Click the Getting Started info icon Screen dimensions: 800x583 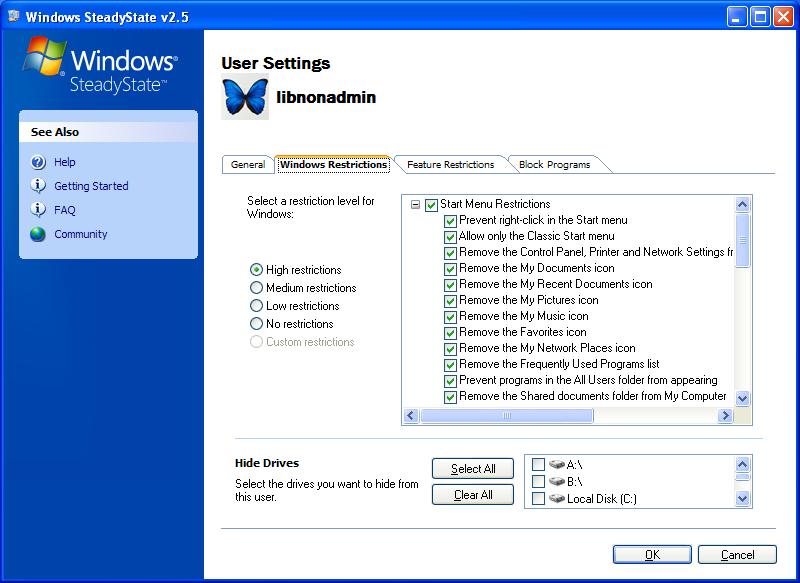(38, 186)
